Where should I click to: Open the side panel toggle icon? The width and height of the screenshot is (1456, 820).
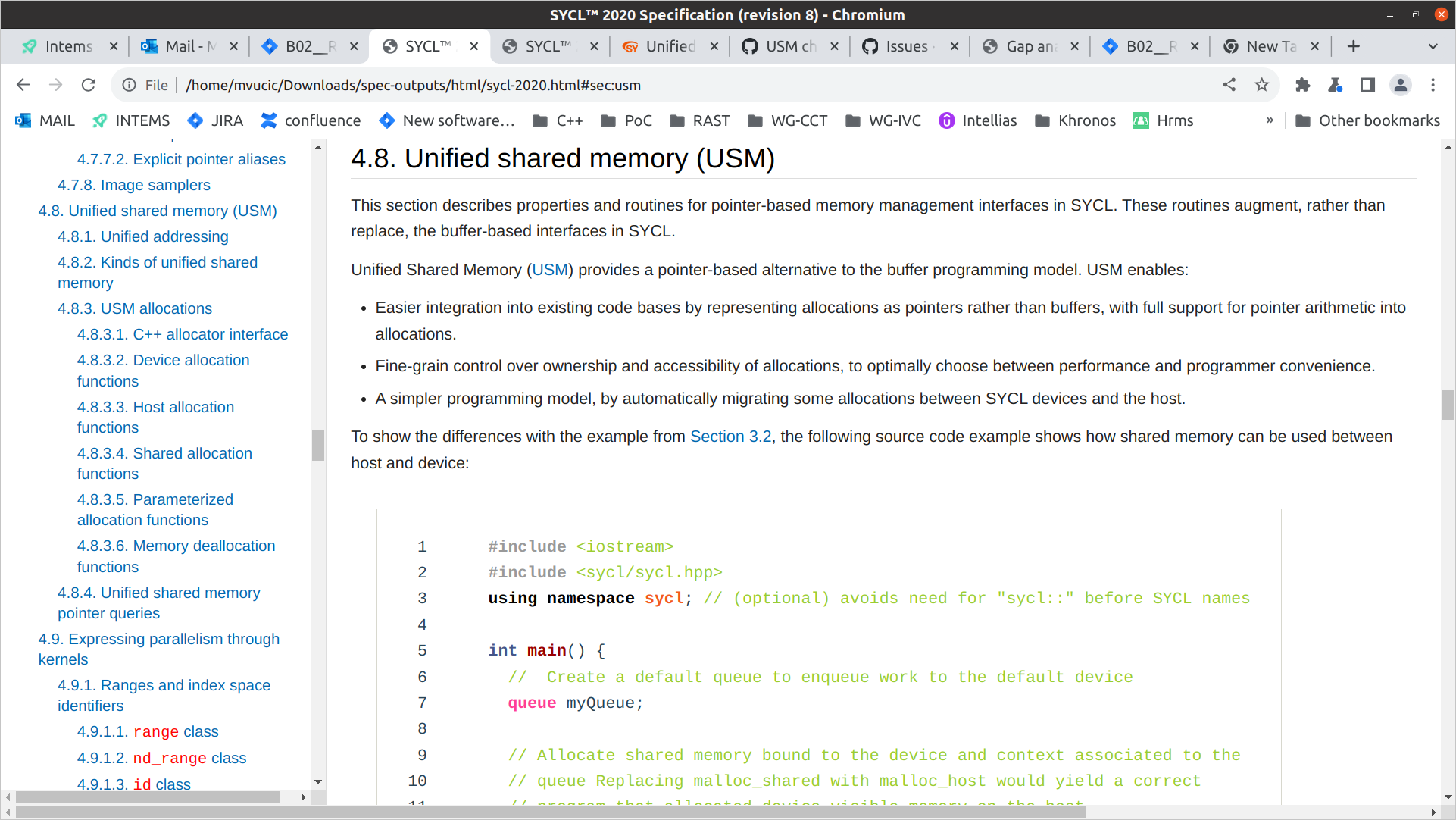click(1367, 85)
